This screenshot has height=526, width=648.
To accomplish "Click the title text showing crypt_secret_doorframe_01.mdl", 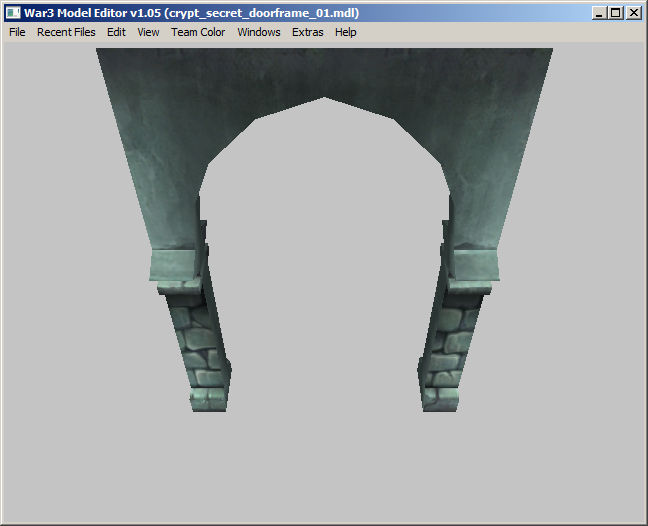I will [x=264, y=13].
